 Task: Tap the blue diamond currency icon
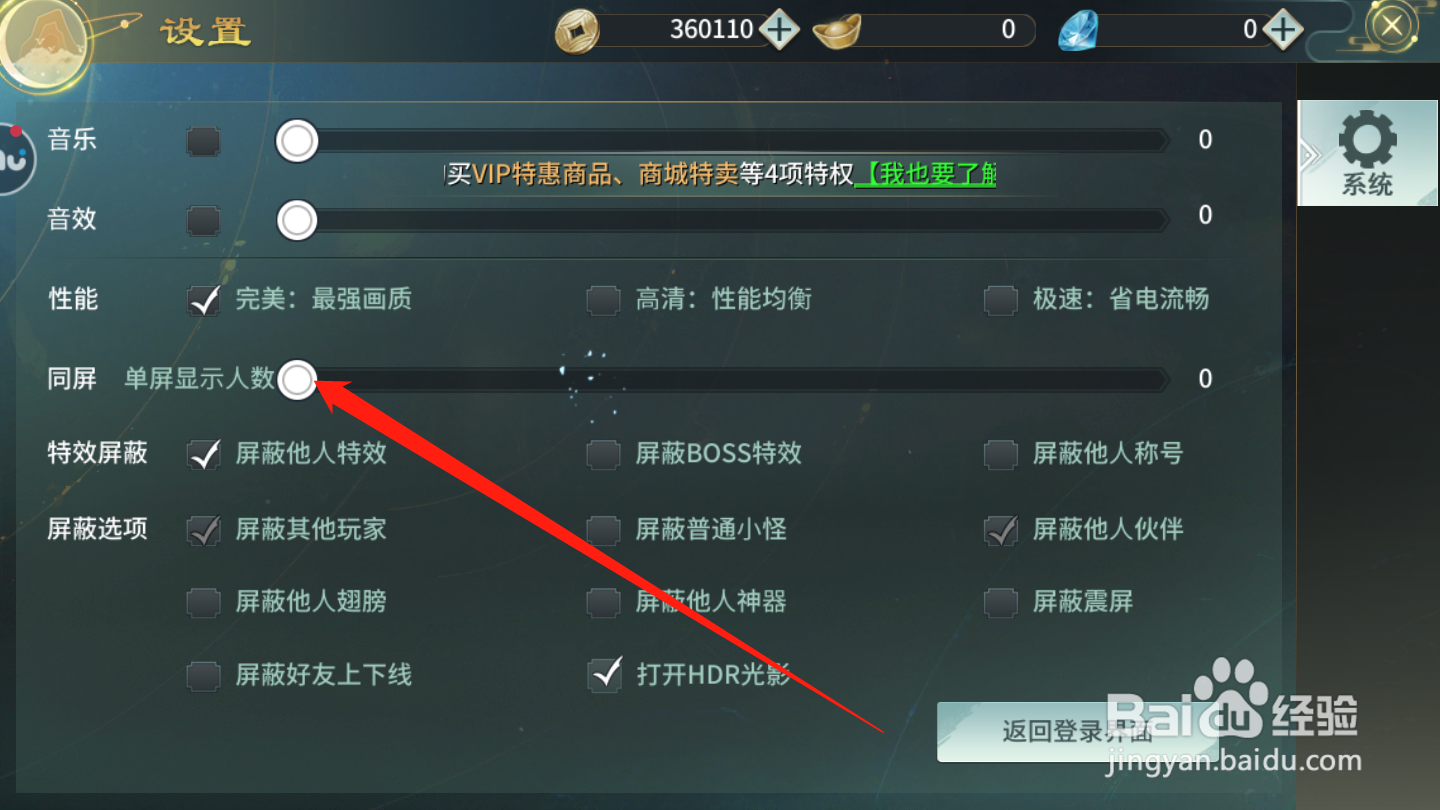click(1079, 31)
